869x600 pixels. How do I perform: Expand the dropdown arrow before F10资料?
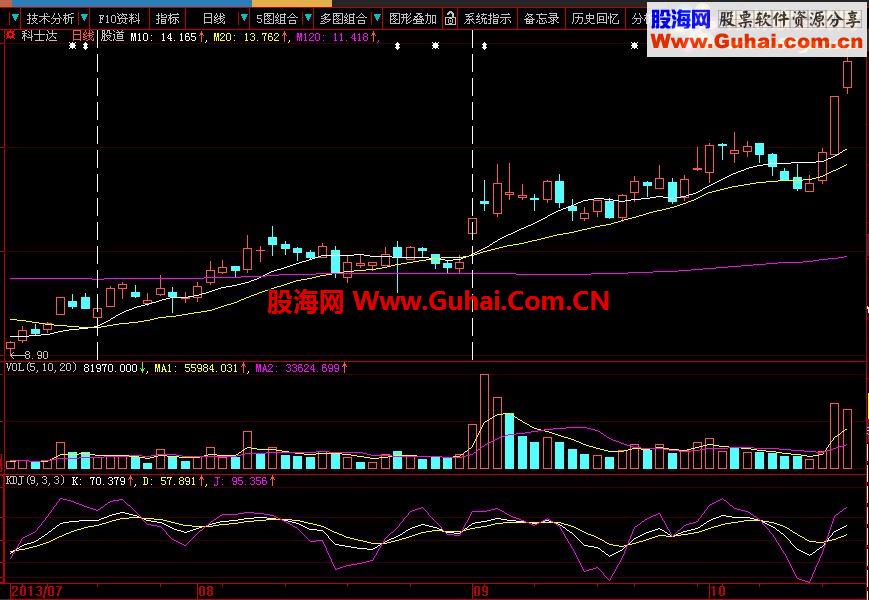(x=85, y=18)
